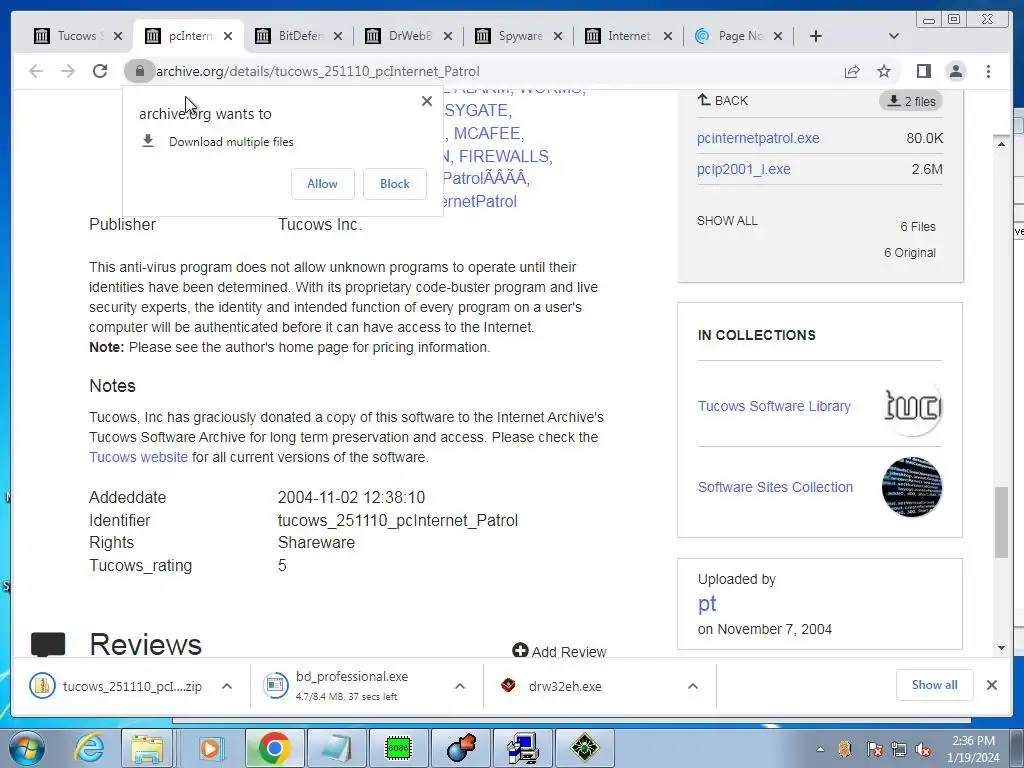Click the page vertical scrollbar thumb
This screenshot has width=1024, height=768.
tap(1001, 522)
